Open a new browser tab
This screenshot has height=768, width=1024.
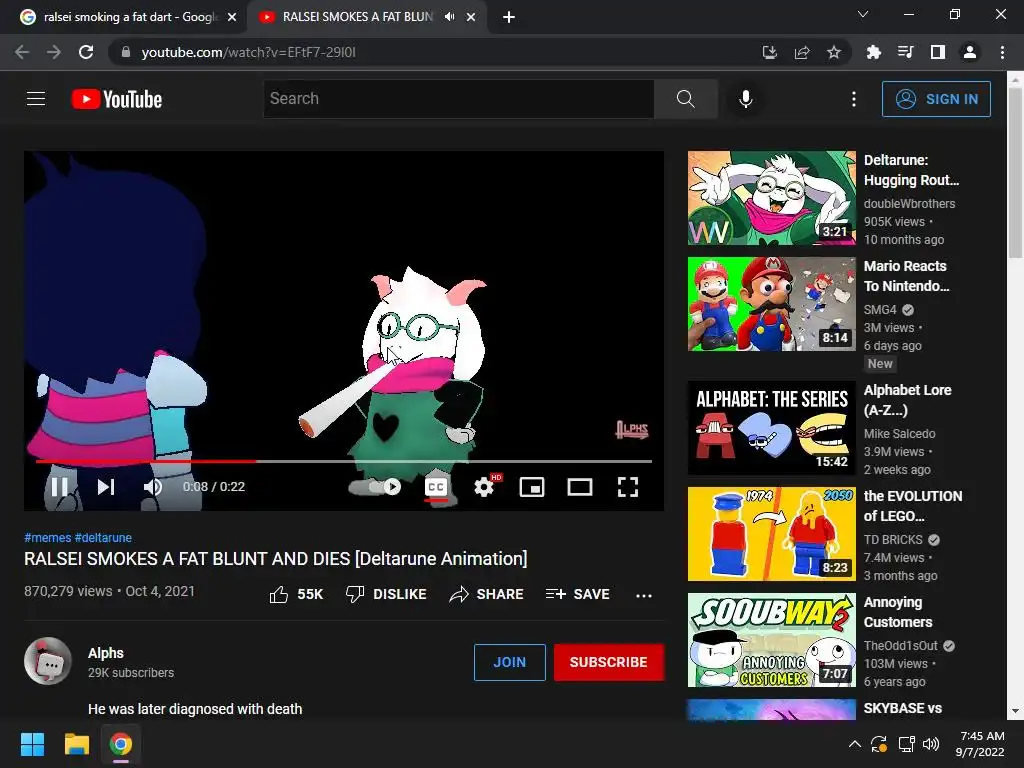click(509, 18)
